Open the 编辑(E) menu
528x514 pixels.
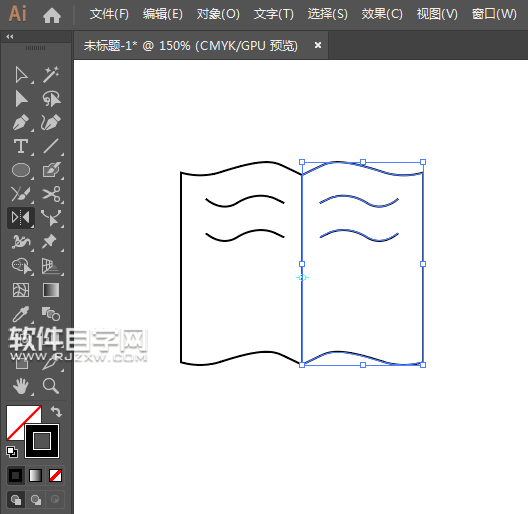click(163, 14)
